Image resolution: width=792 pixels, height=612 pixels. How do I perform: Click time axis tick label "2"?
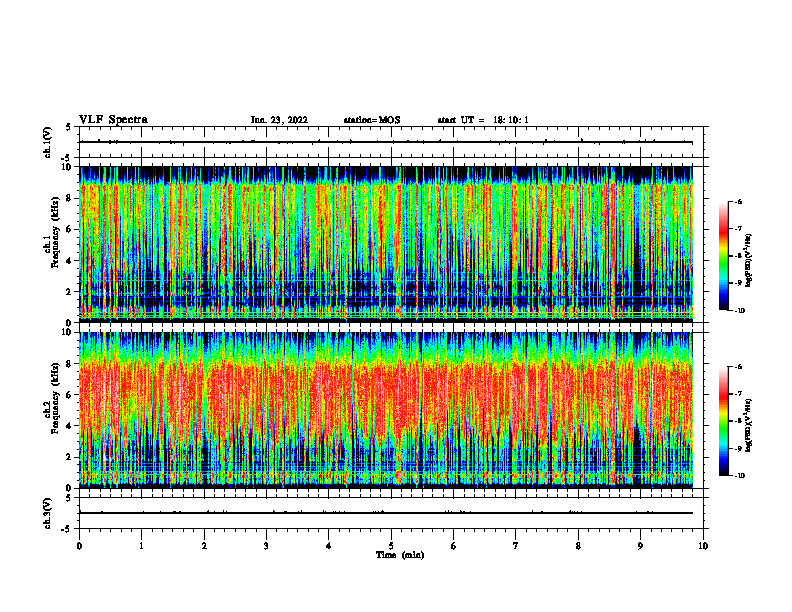click(204, 546)
